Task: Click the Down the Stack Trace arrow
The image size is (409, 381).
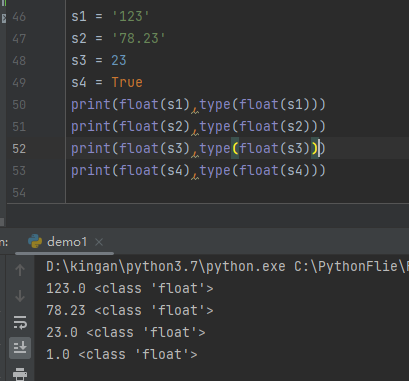Action: 20,296
